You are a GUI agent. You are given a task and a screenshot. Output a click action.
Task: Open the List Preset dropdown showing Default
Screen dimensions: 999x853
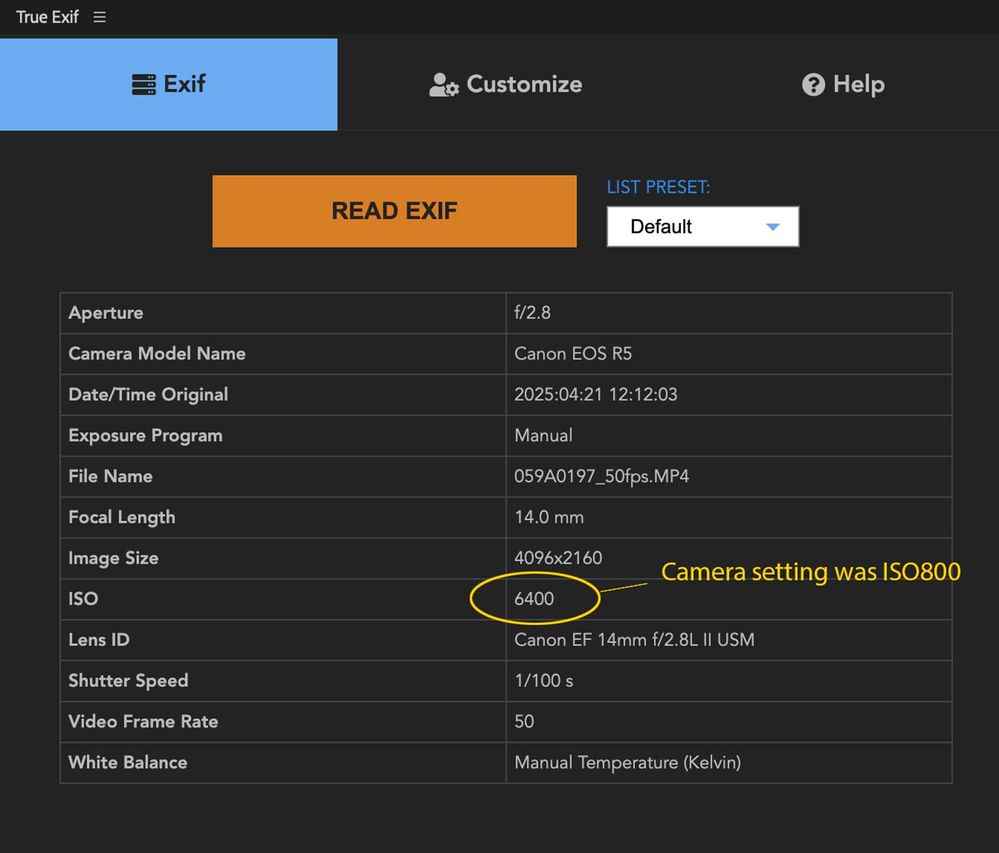pyautogui.click(x=702, y=226)
